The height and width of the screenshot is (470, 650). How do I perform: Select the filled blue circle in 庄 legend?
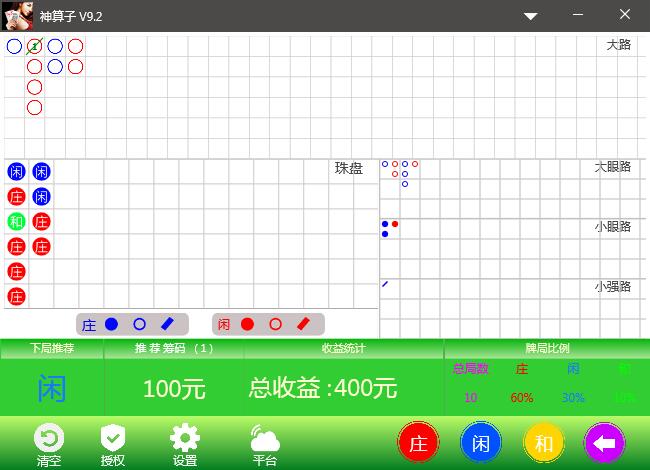coord(112,324)
